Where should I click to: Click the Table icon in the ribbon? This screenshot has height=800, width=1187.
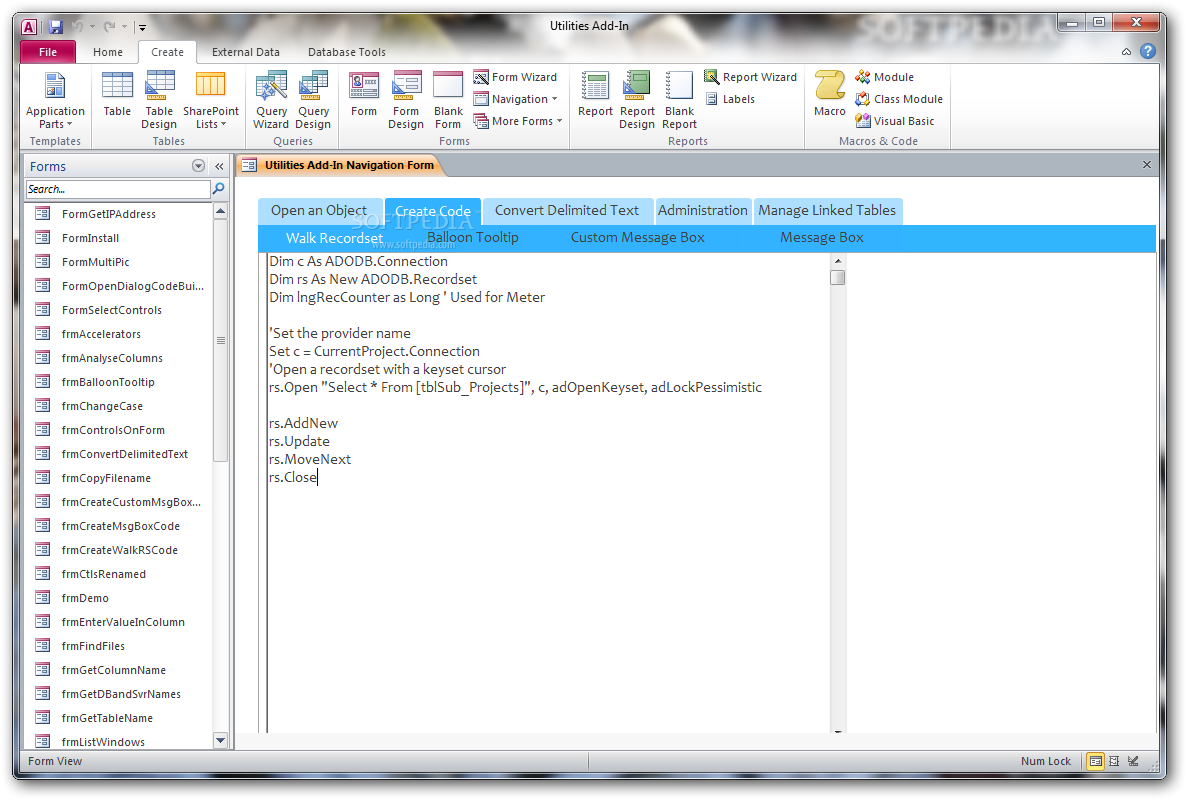coord(117,95)
